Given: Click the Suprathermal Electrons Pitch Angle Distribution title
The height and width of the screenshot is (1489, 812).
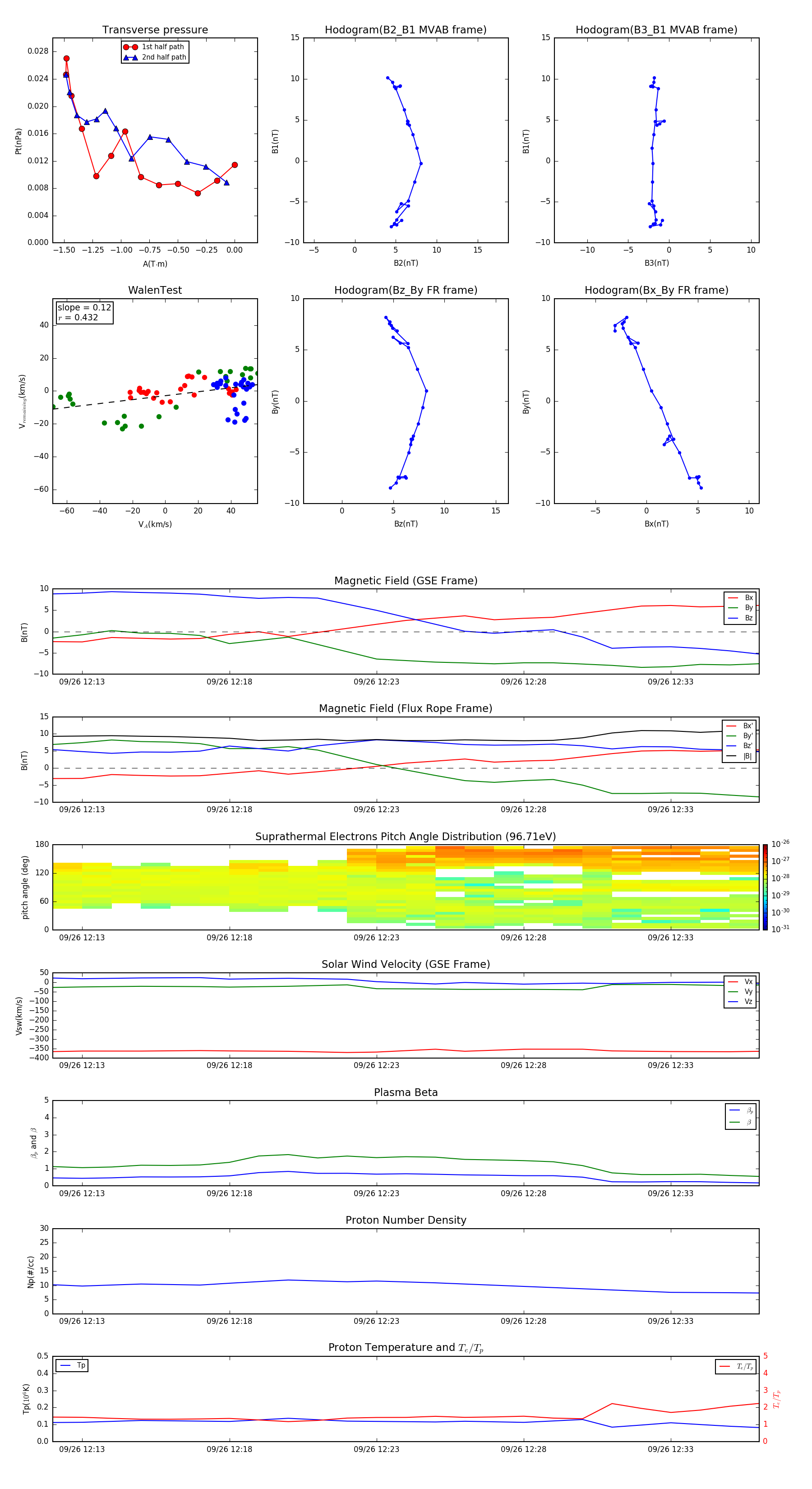Looking at the screenshot, I should tap(405, 837).
